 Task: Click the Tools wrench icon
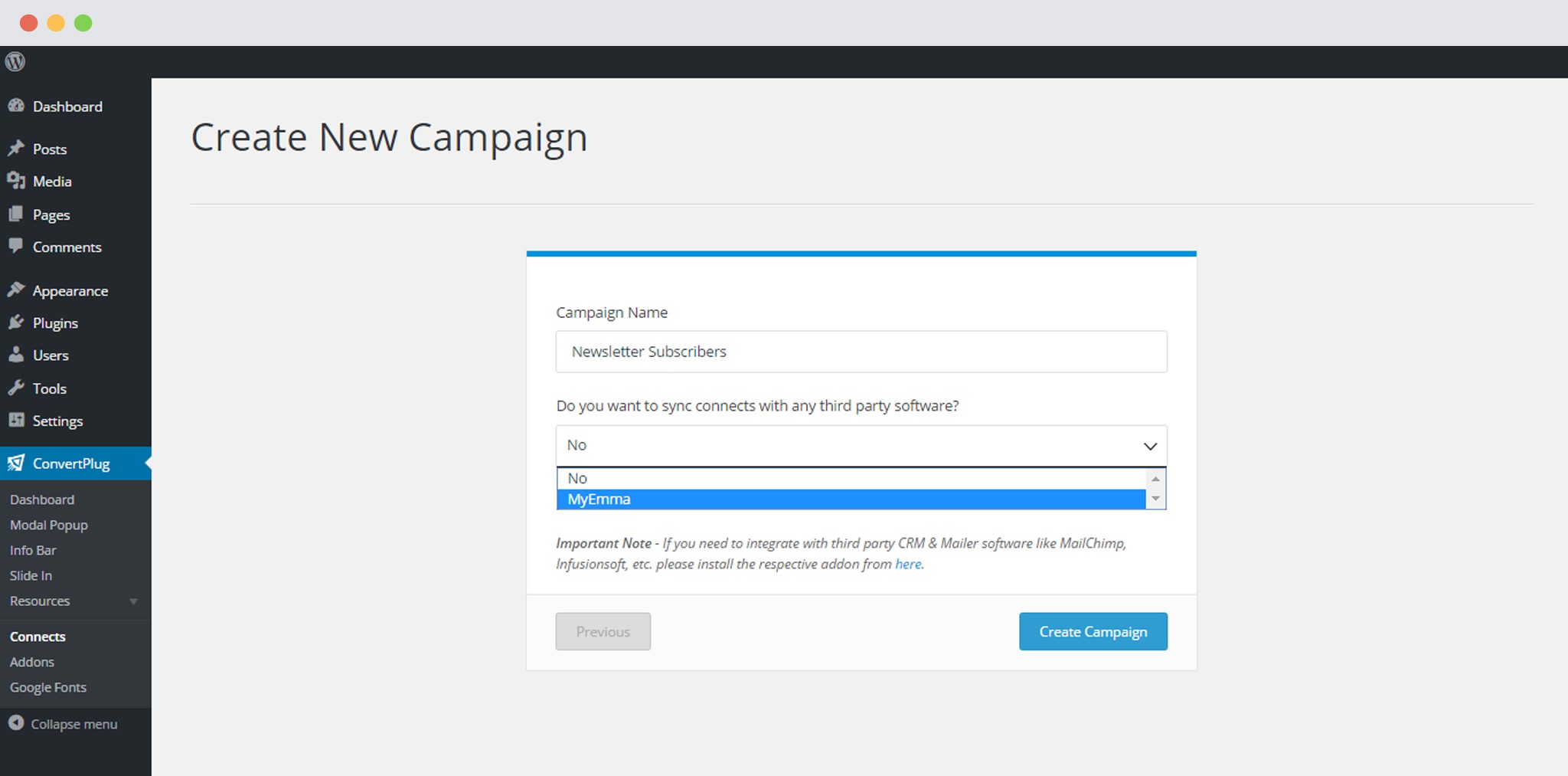point(16,388)
